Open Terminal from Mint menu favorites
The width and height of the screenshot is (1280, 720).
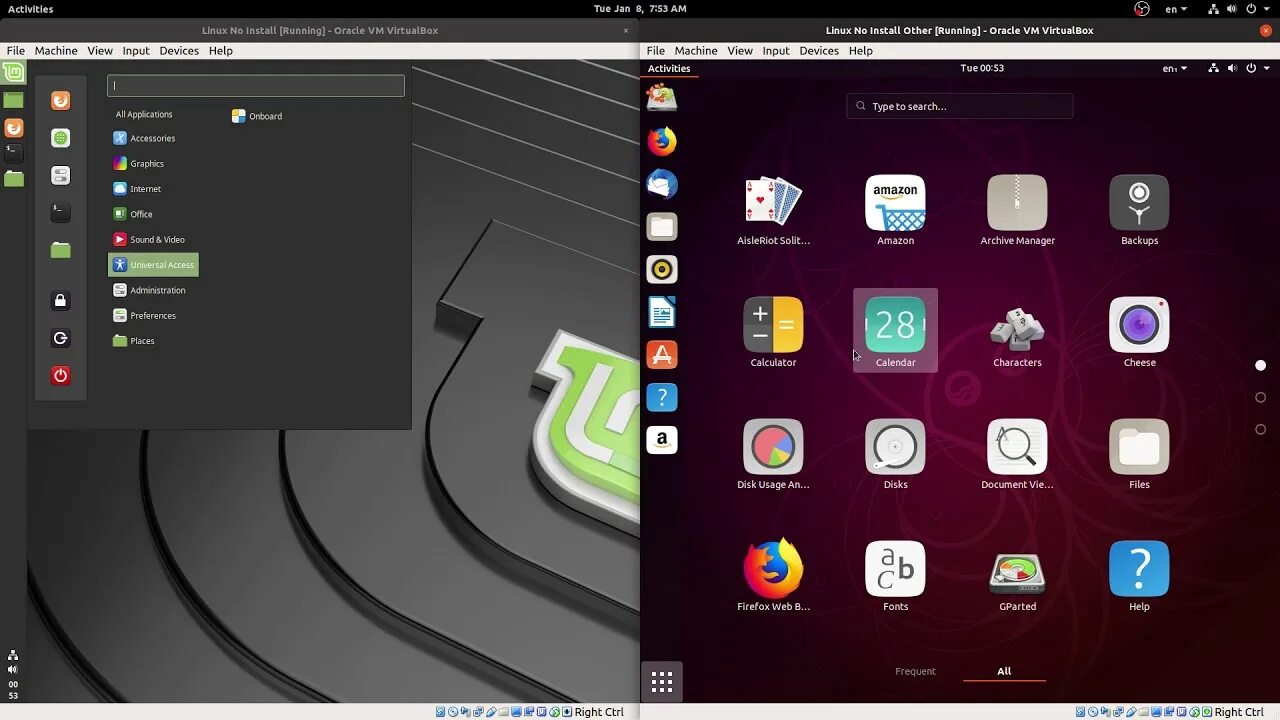(x=61, y=212)
